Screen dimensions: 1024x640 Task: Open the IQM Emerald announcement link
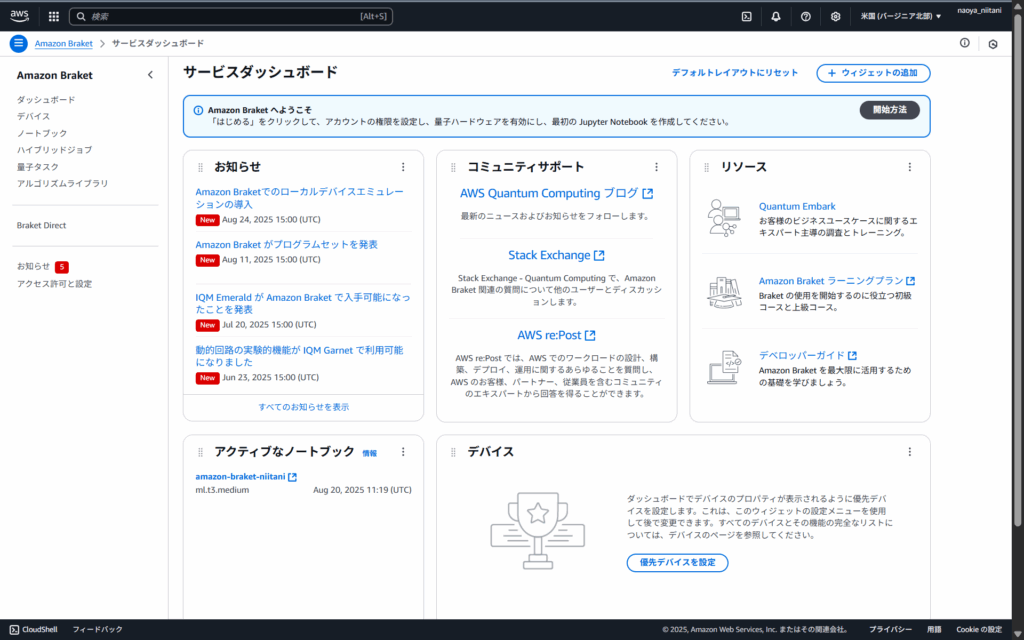pyautogui.click(x=303, y=303)
